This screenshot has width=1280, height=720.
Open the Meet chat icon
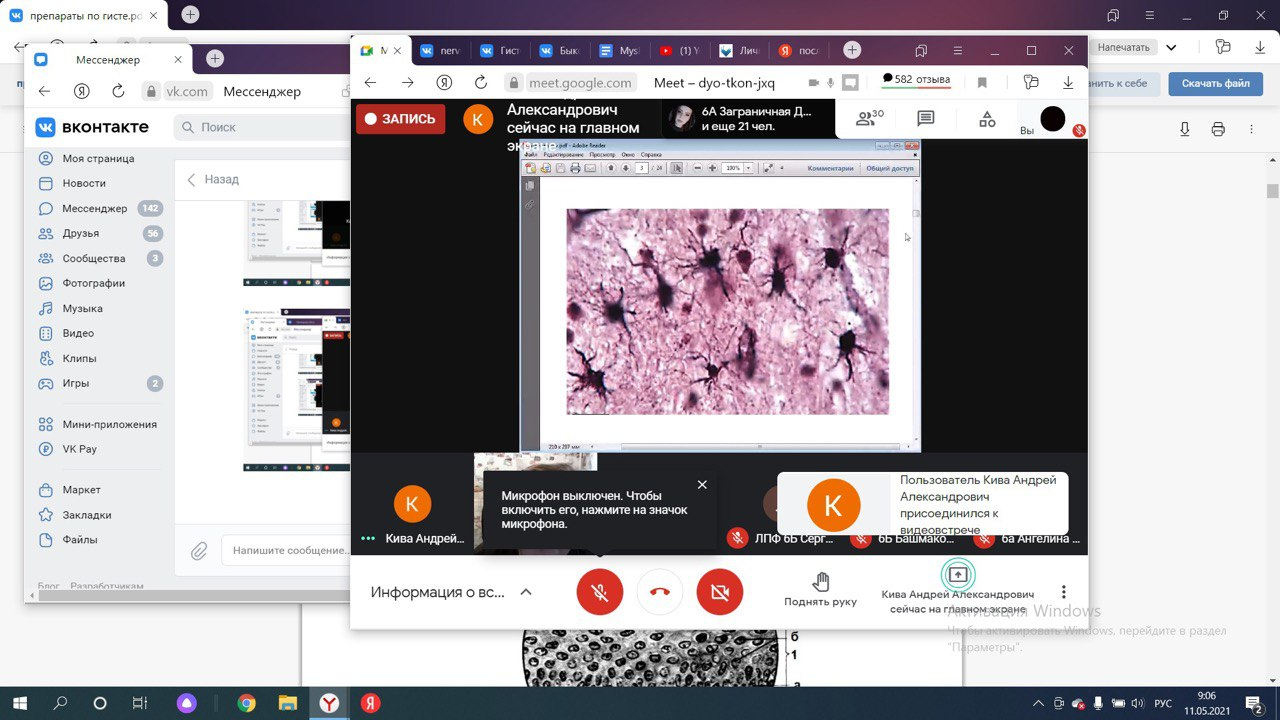[x=926, y=119]
